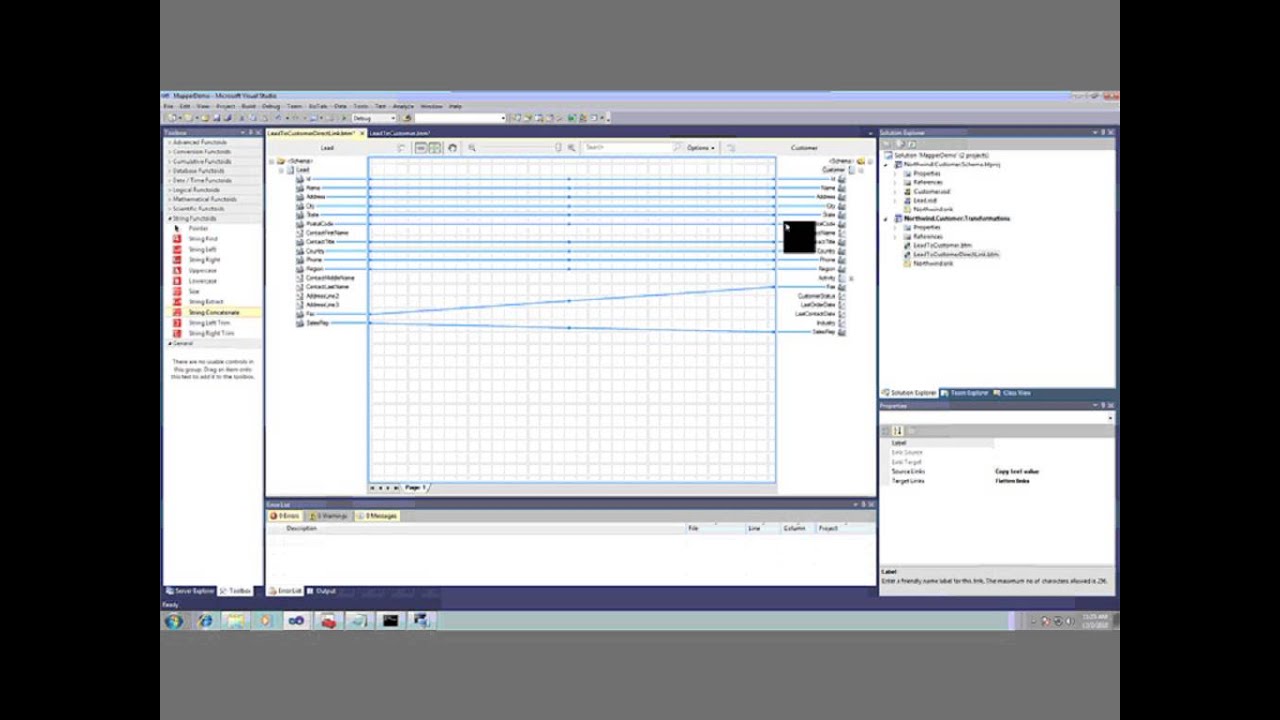This screenshot has width=1280, height=720.
Task: Open the command prompt from the taskbar
Action: coord(390,621)
